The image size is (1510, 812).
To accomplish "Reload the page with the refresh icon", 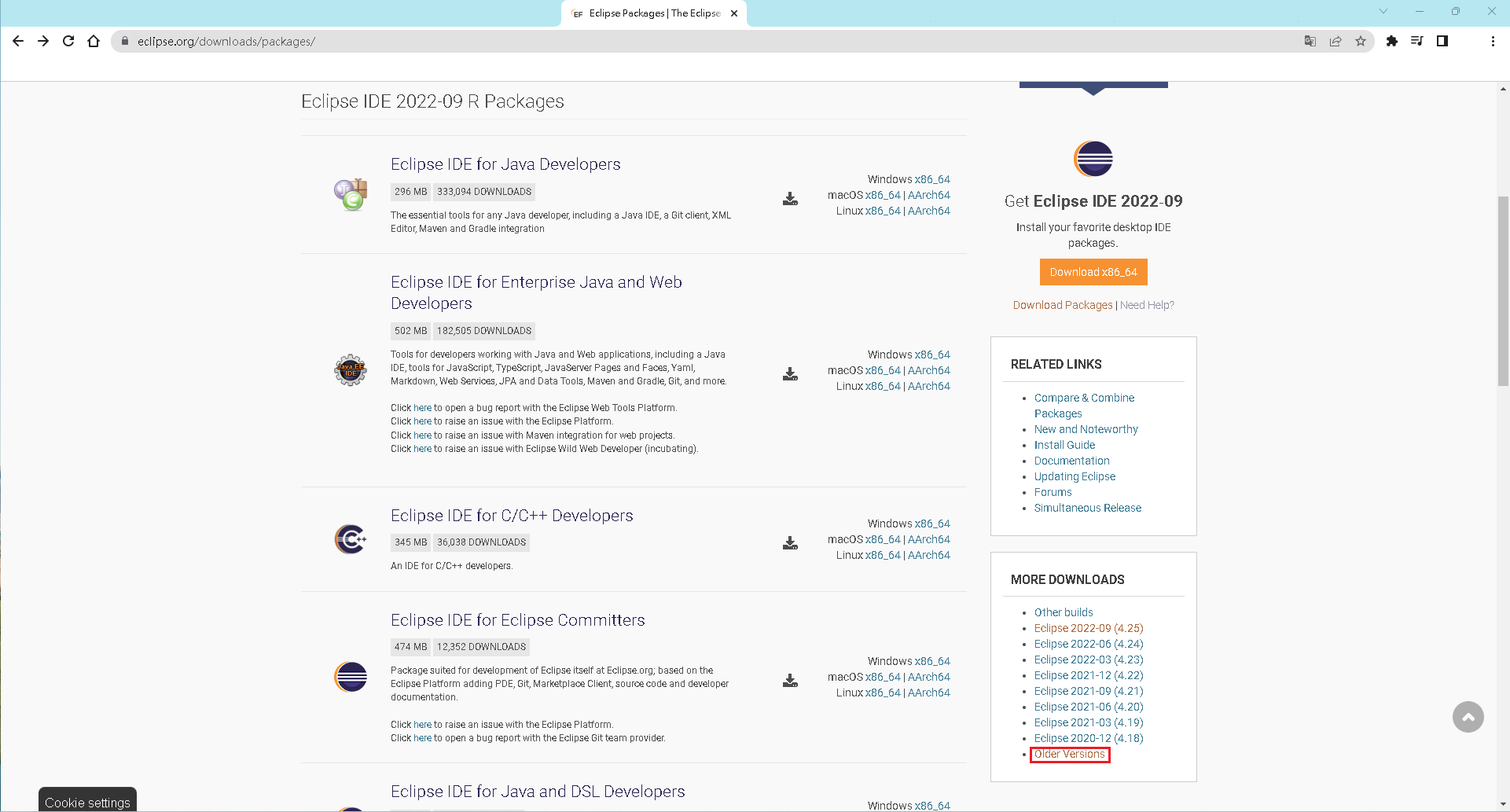I will click(68, 42).
